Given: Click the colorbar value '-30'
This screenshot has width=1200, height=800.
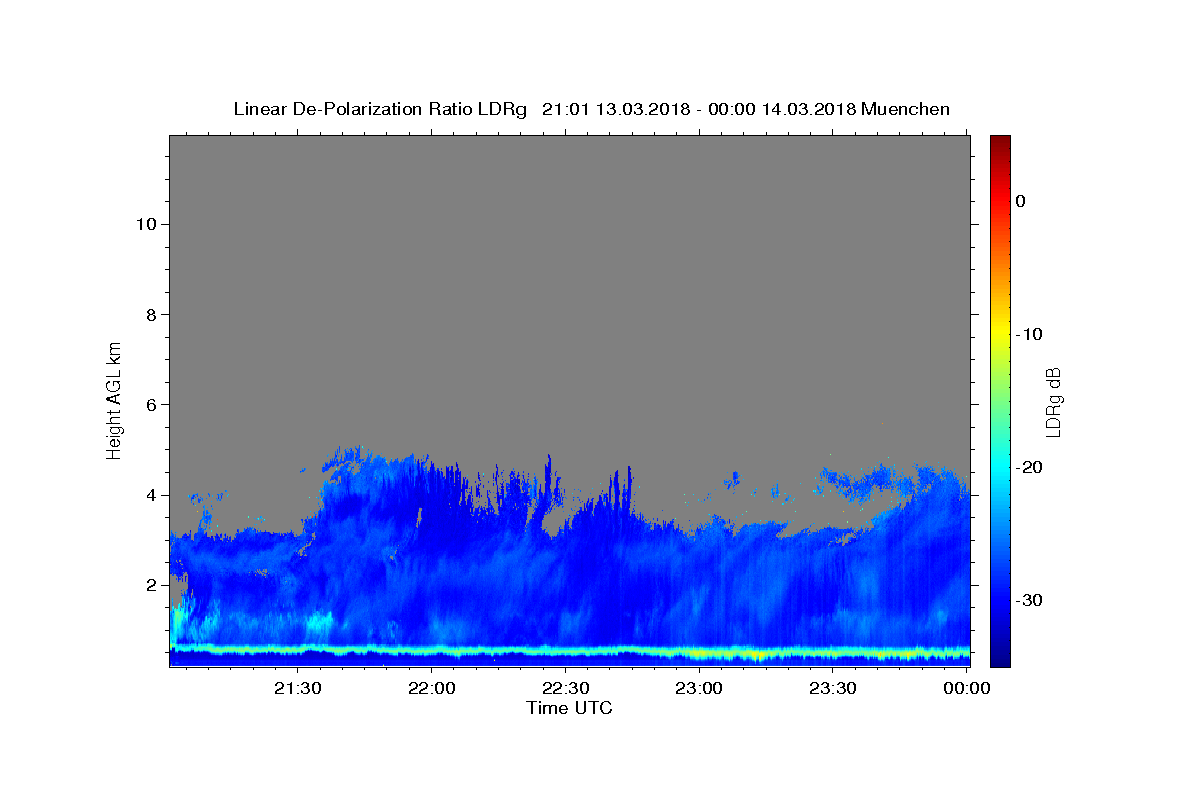Looking at the screenshot, I should coord(1029,600).
